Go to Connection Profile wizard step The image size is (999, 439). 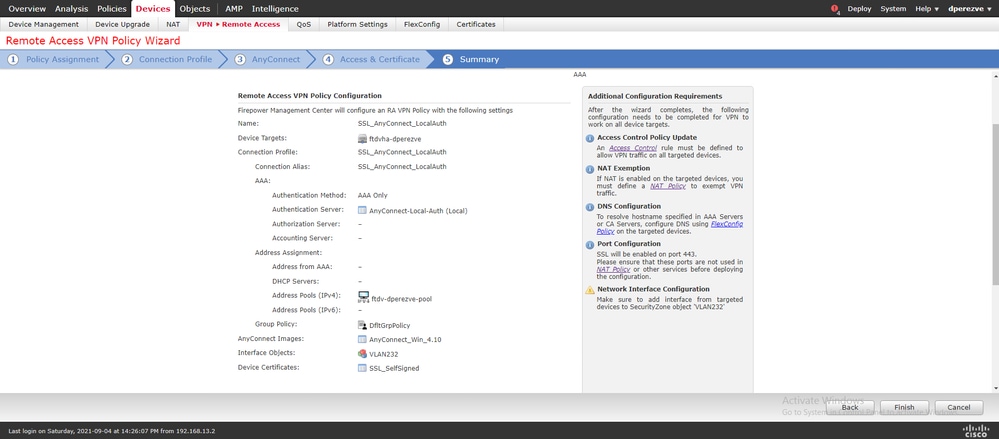pos(176,59)
